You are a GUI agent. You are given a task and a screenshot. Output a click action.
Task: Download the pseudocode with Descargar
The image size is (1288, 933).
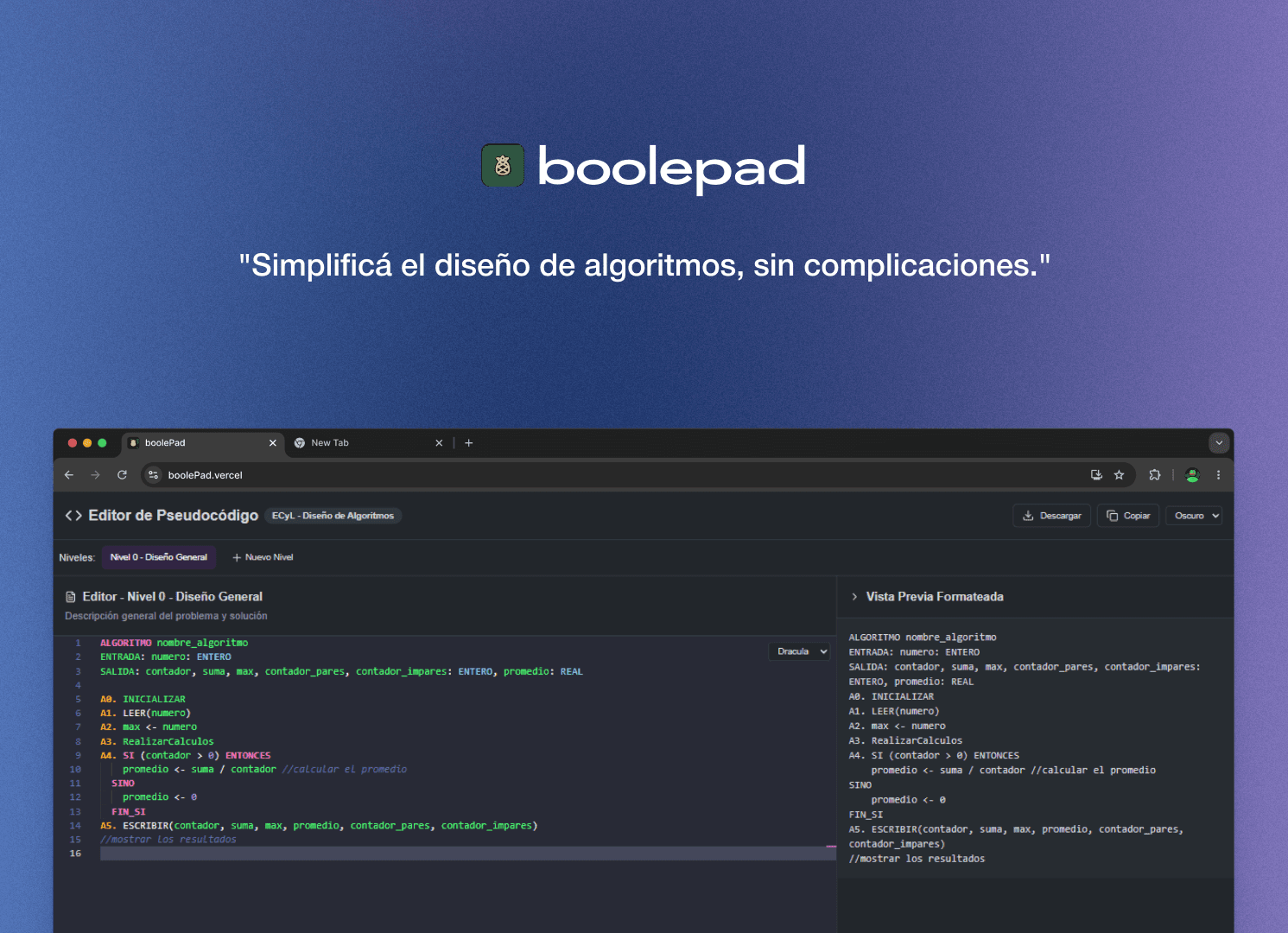coord(1051,516)
